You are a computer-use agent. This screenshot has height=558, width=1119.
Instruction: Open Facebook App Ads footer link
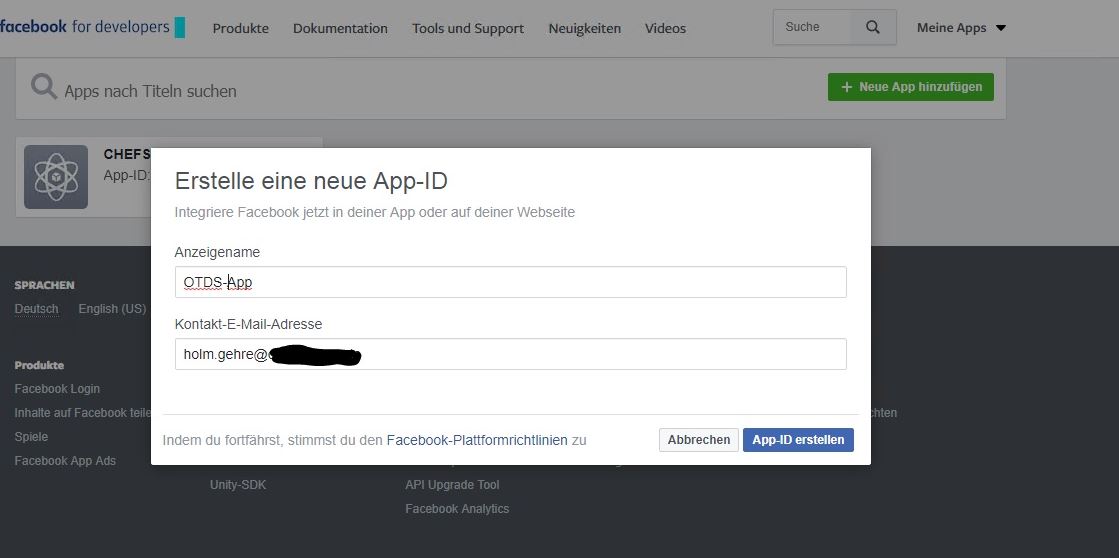65,461
